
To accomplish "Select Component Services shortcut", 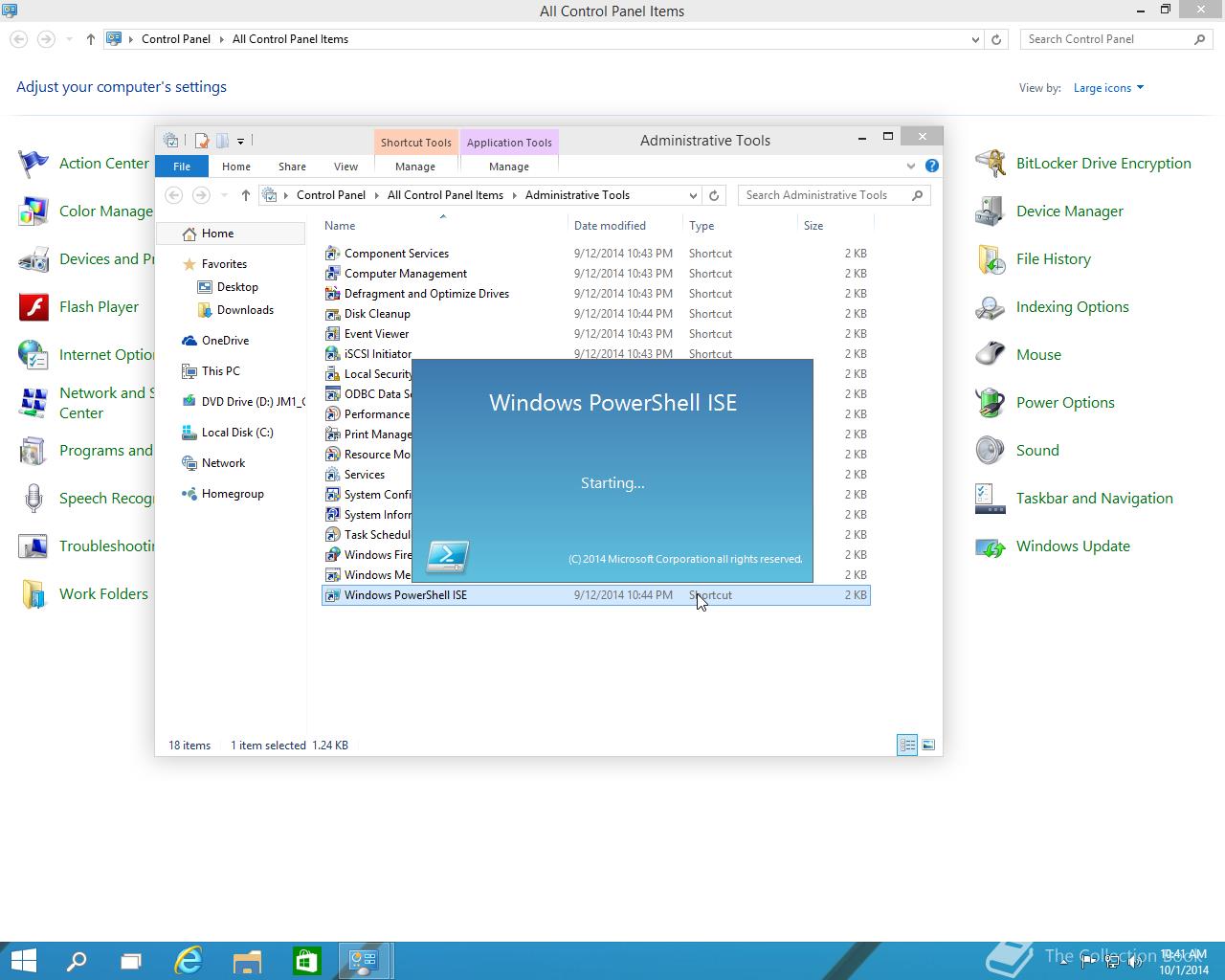I will coord(595,254).
